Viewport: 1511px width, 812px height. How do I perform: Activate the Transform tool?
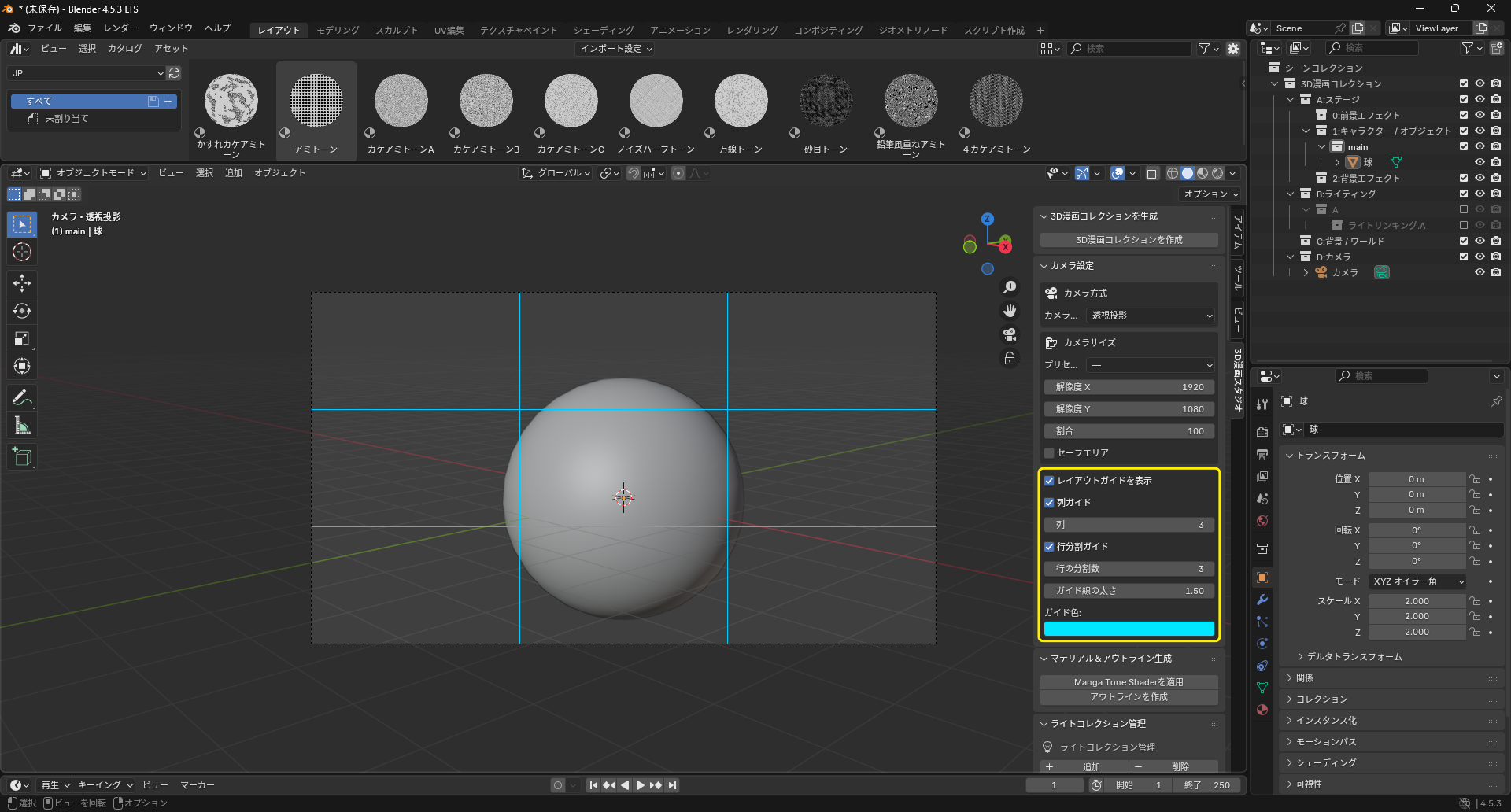[x=22, y=366]
